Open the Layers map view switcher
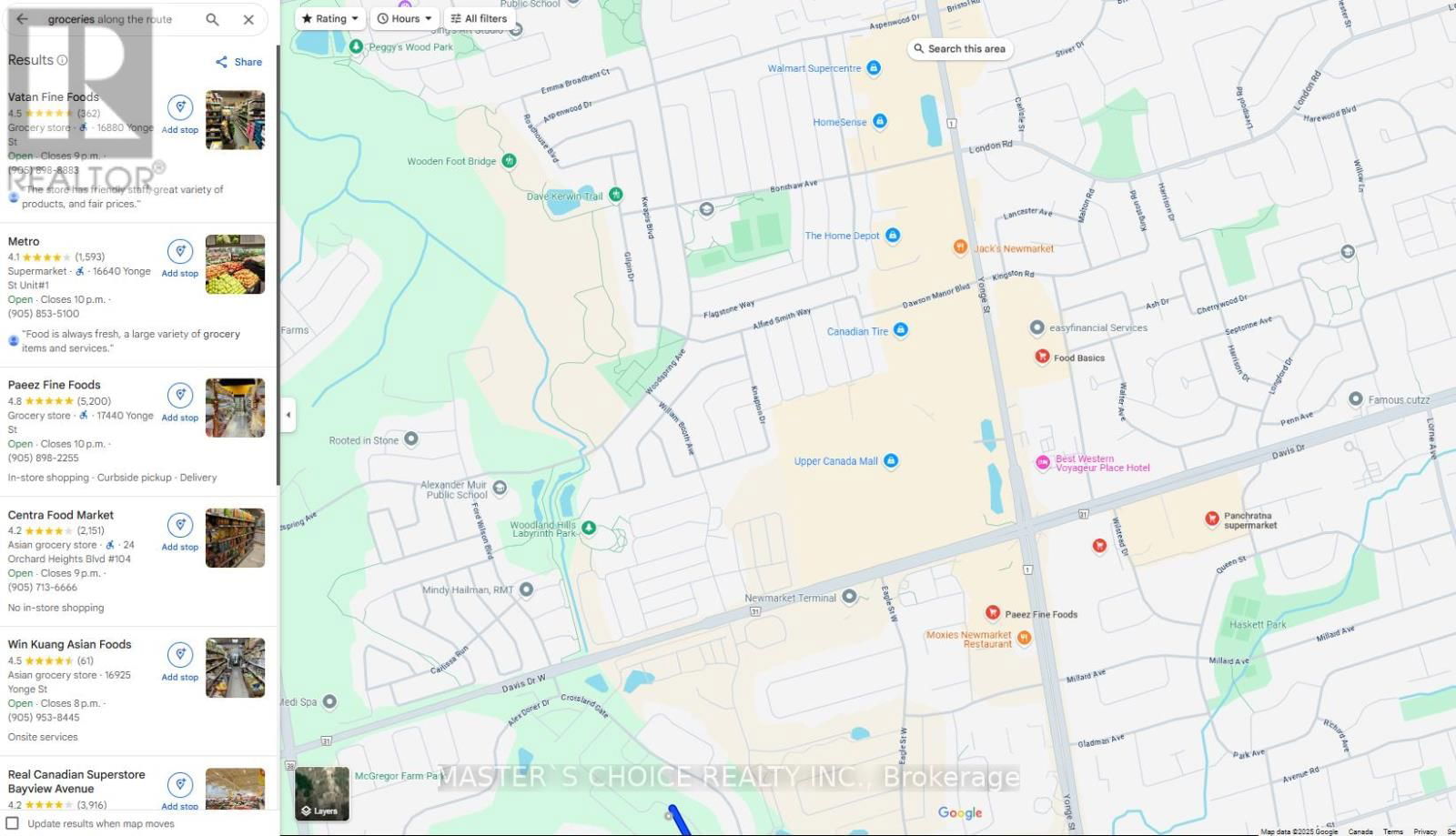 point(322,793)
